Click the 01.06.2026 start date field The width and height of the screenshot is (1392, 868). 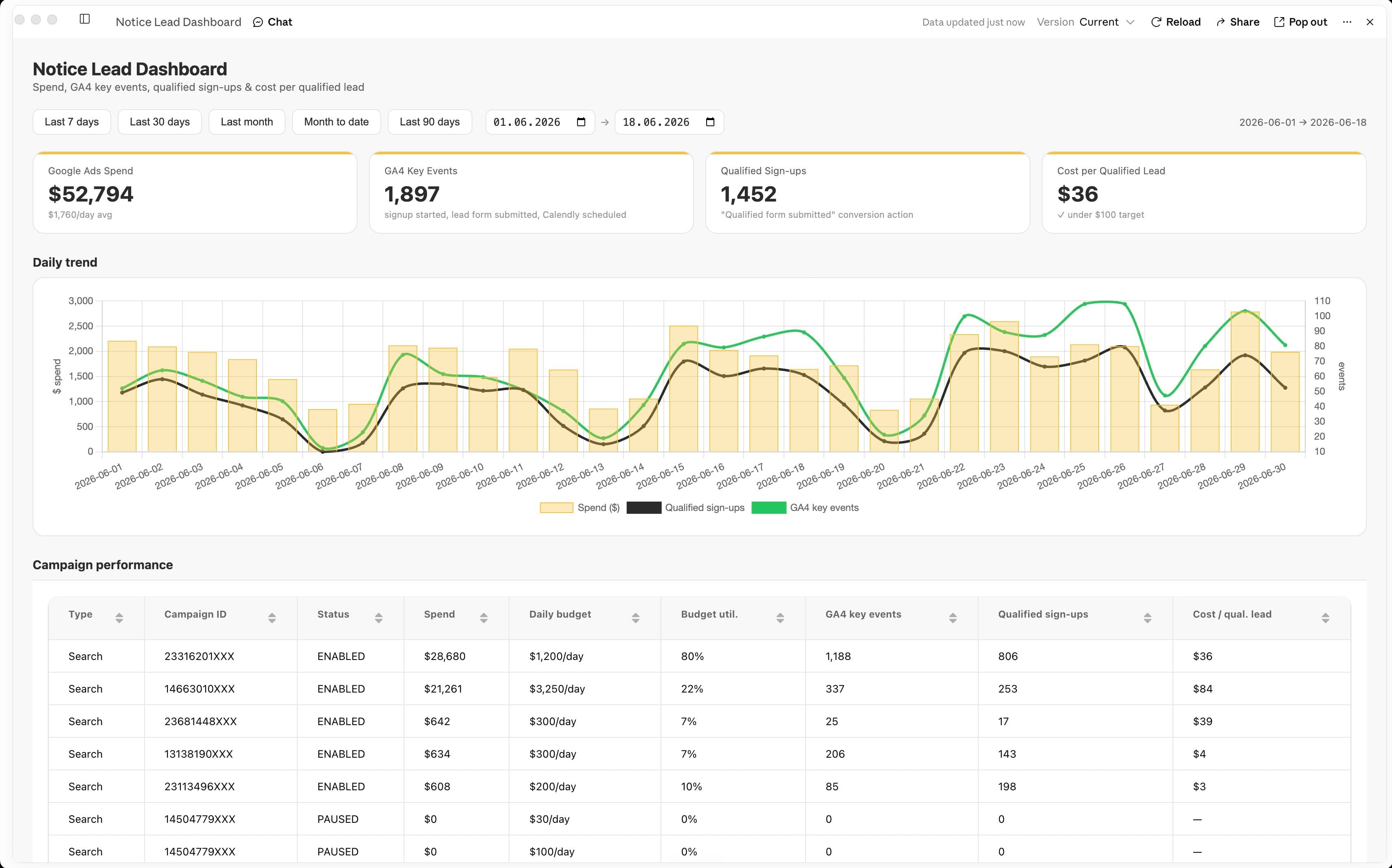point(540,122)
